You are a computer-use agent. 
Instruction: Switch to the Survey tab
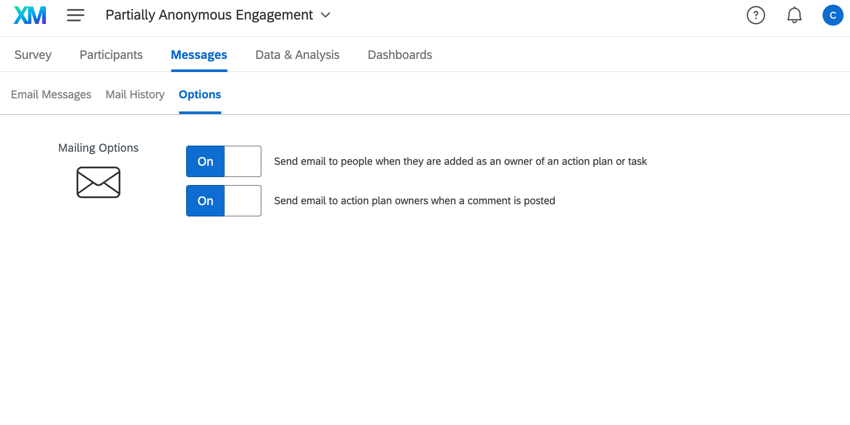pos(33,55)
